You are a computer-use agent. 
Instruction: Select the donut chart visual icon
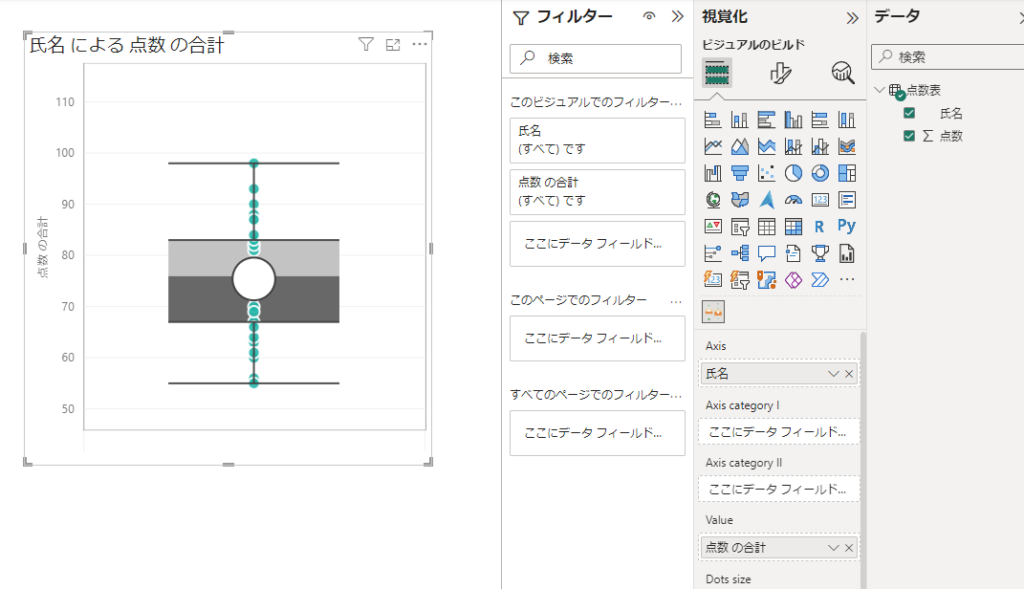[820, 173]
